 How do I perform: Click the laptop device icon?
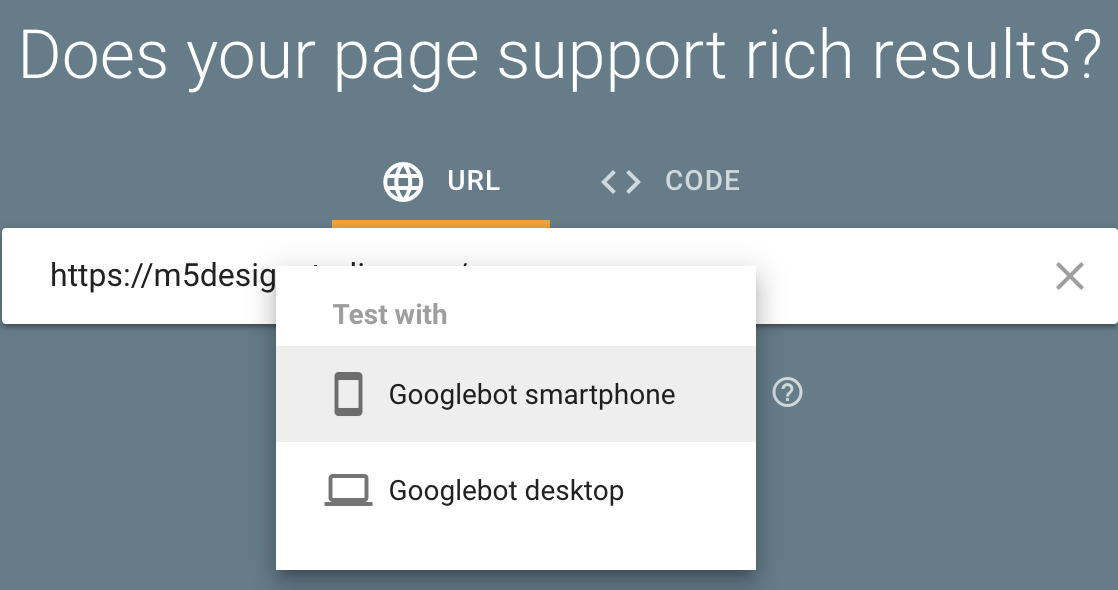(x=349, y=490)
